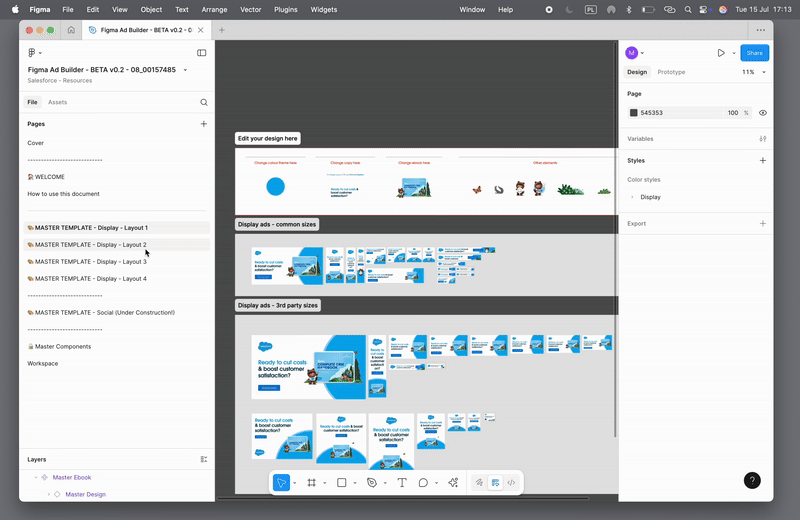Open Frame tool options dropdown arrow
800x520 pixels.
pos(324,483)
